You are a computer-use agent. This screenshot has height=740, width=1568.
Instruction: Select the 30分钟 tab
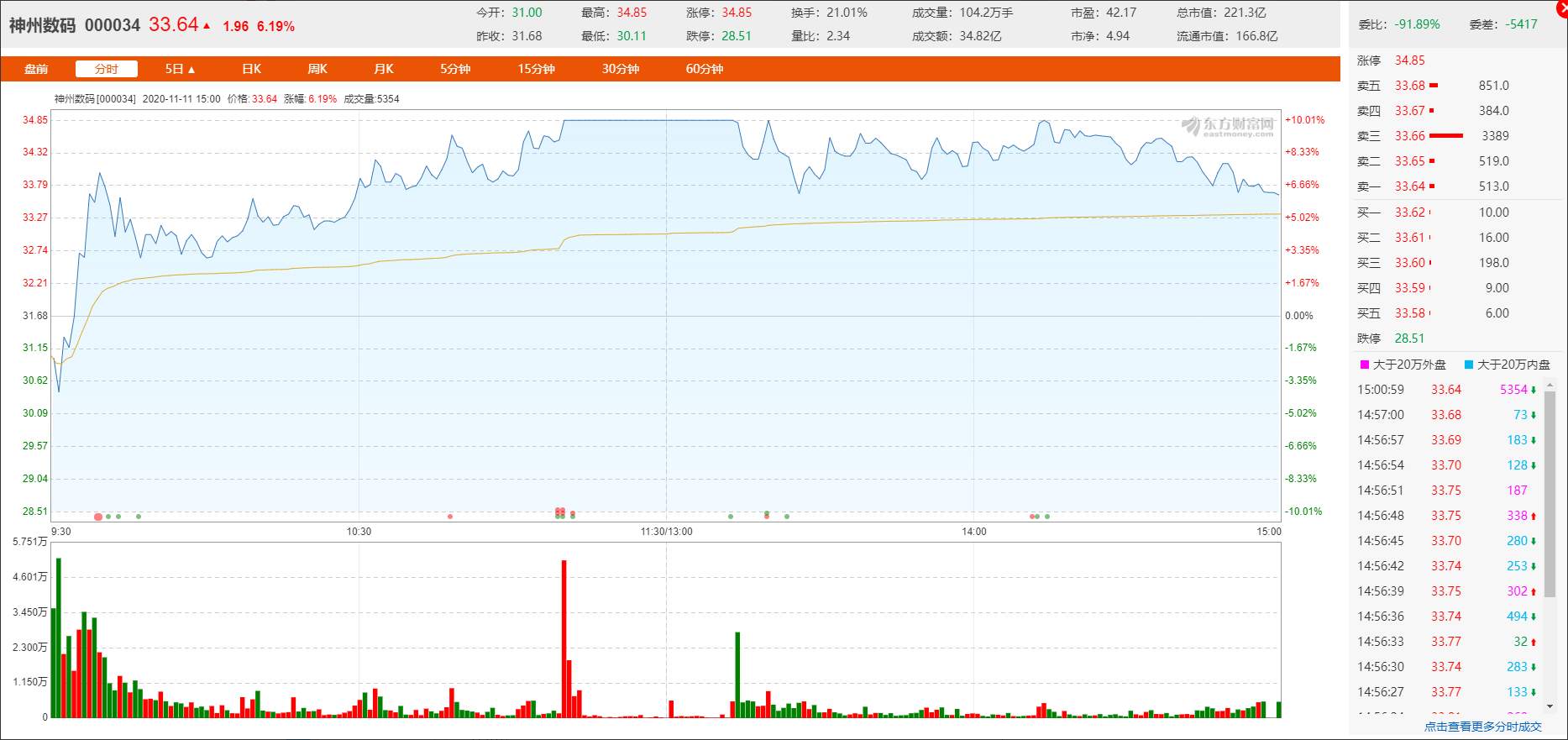(621, 69)
